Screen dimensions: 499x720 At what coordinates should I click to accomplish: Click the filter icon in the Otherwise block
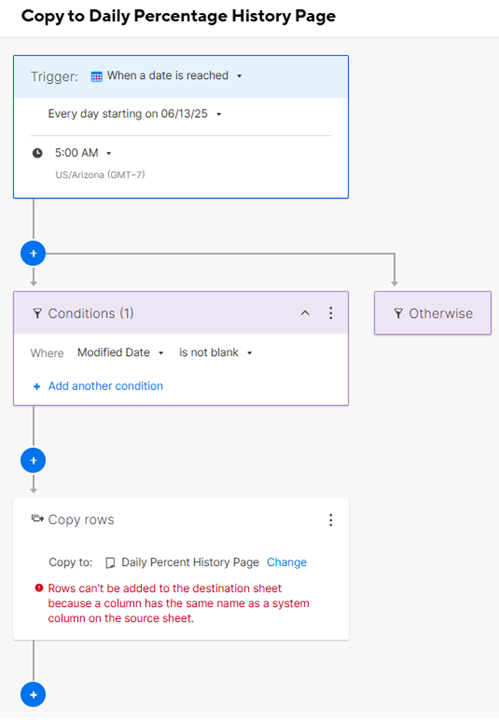pos(398,314)
